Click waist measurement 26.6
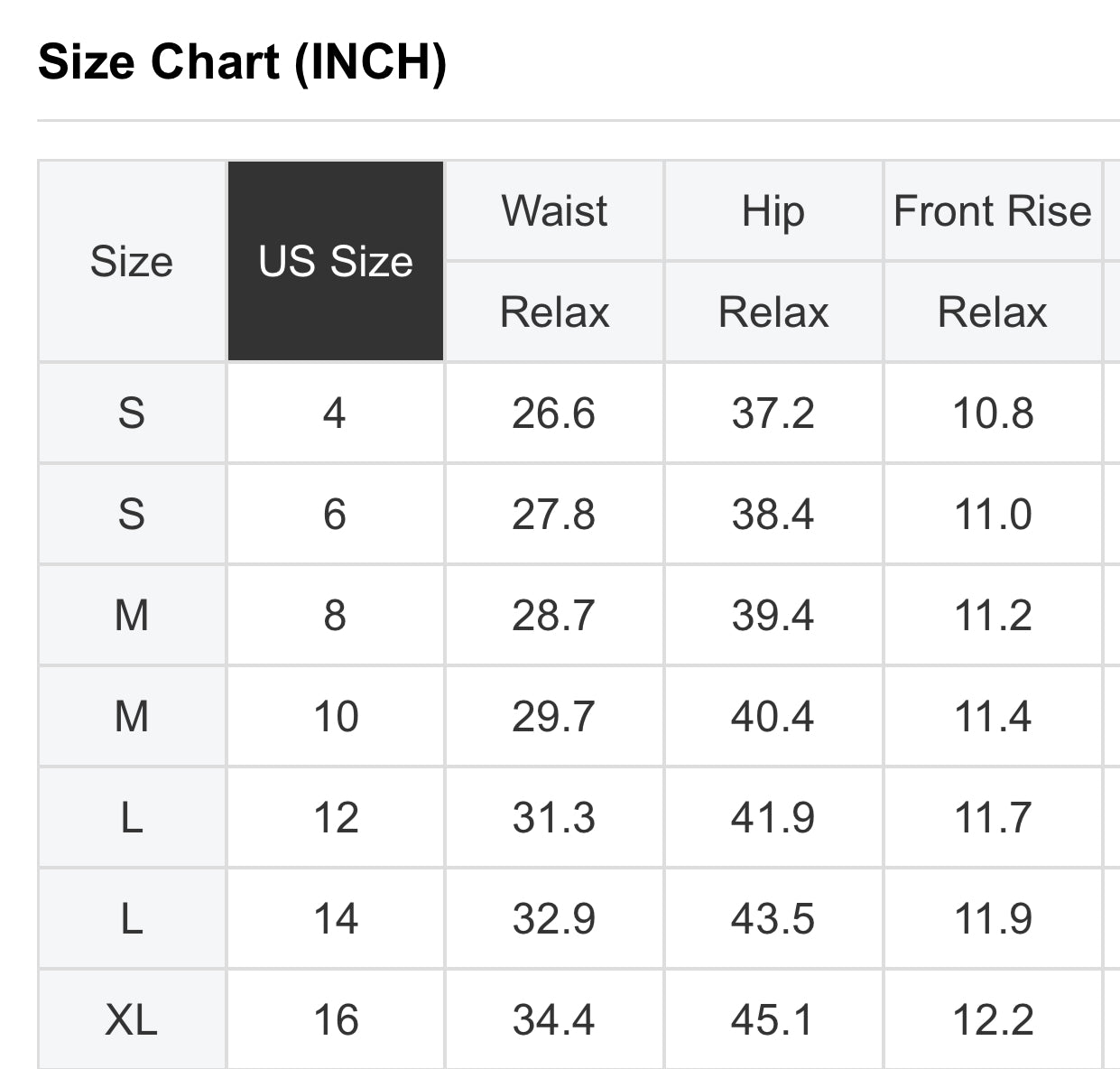 coord(554,414)
